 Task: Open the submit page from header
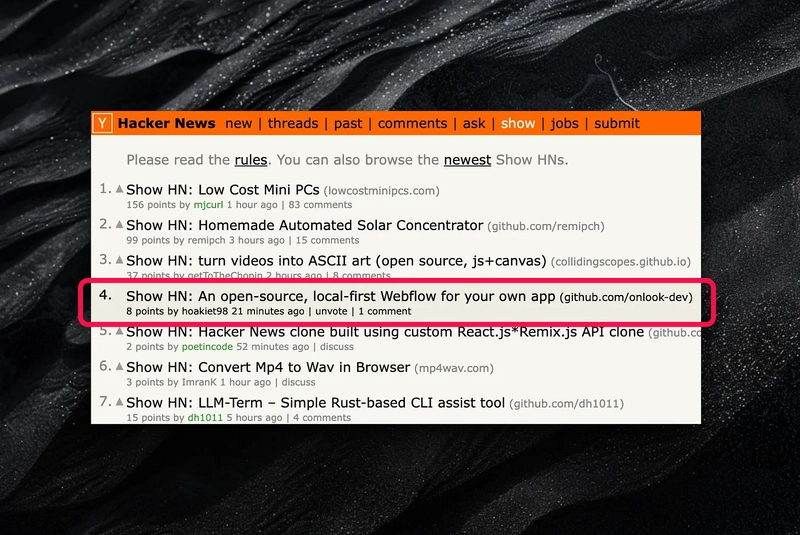(x=617, y=124)
